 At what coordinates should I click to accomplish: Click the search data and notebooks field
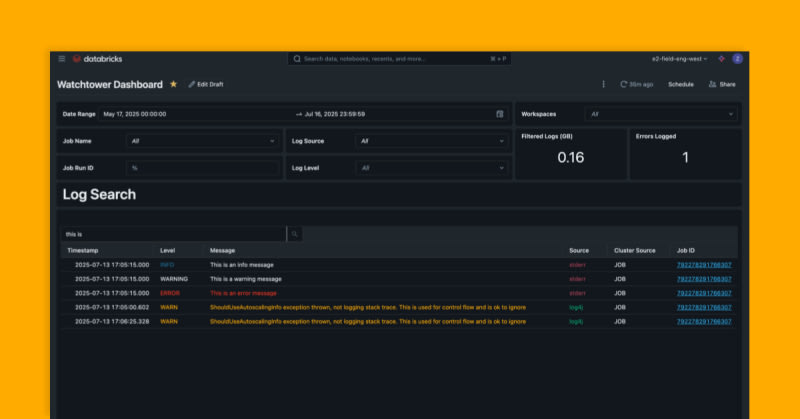coord(400,59)
